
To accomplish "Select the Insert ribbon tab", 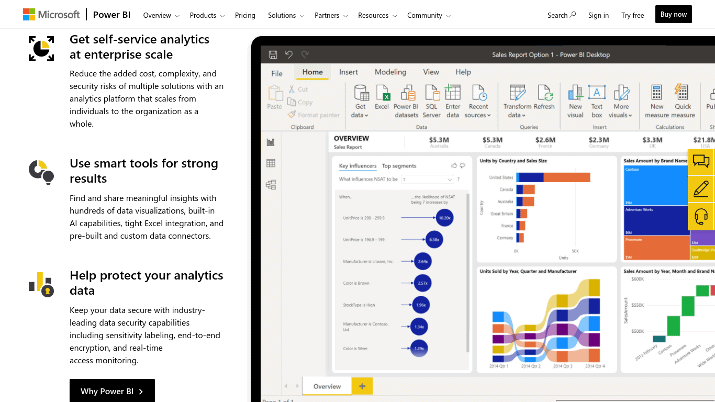I will tap(348, 72).
